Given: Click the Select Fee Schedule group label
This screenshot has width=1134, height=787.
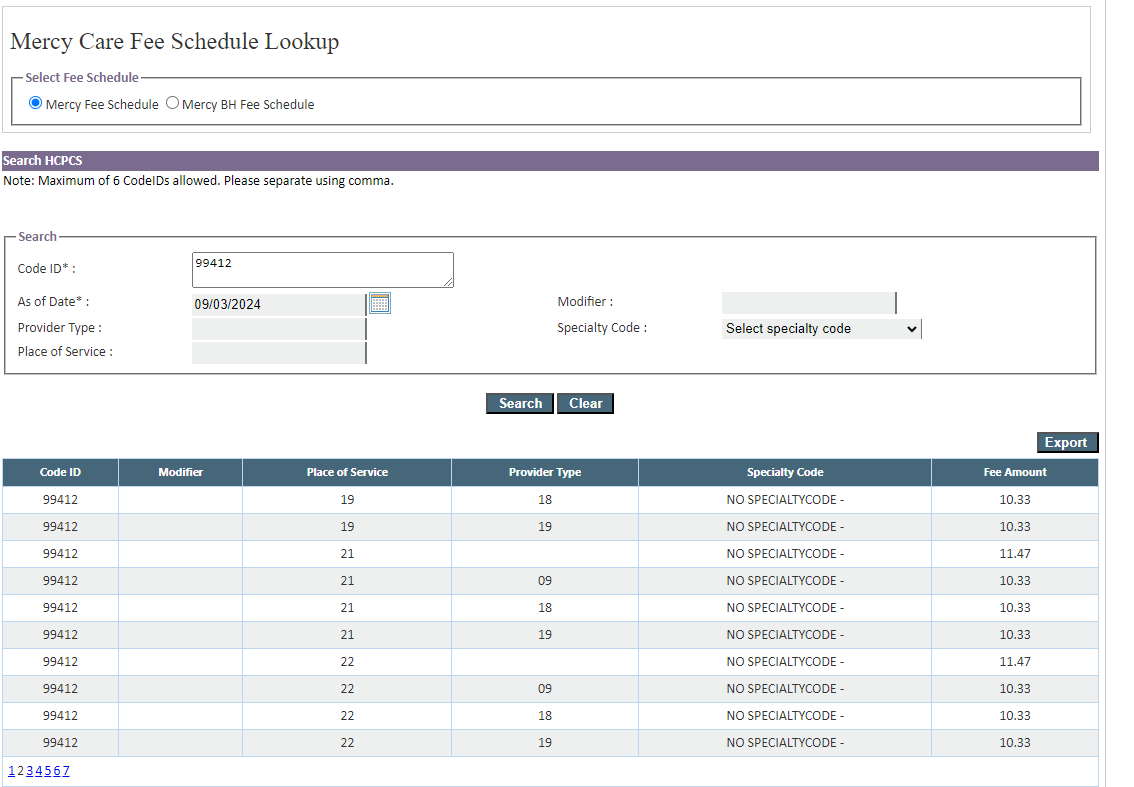Looking at the screenshot, I should click(82, 77).
